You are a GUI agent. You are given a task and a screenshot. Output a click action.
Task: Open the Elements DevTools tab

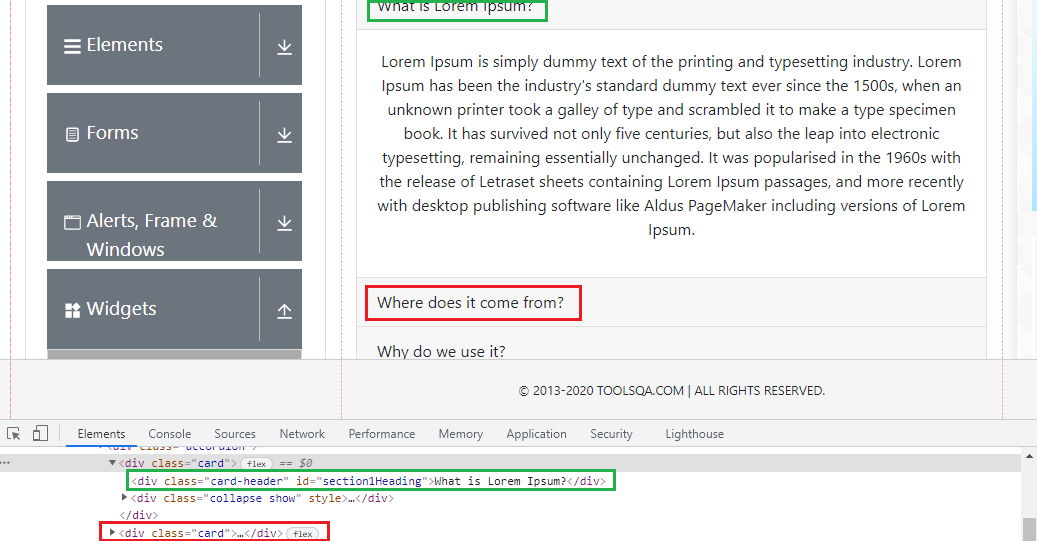101,434
